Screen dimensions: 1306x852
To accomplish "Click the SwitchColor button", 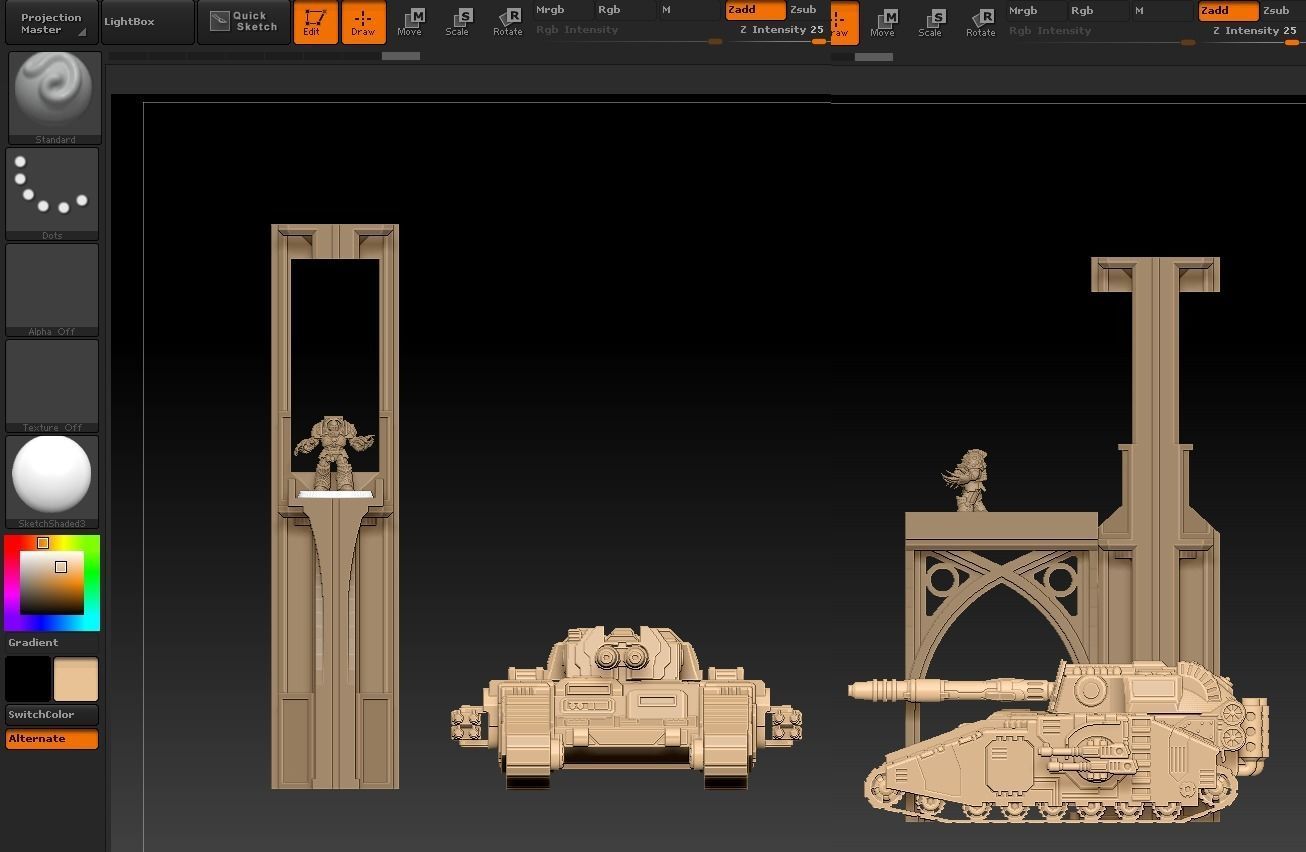I will click(52, 715).
